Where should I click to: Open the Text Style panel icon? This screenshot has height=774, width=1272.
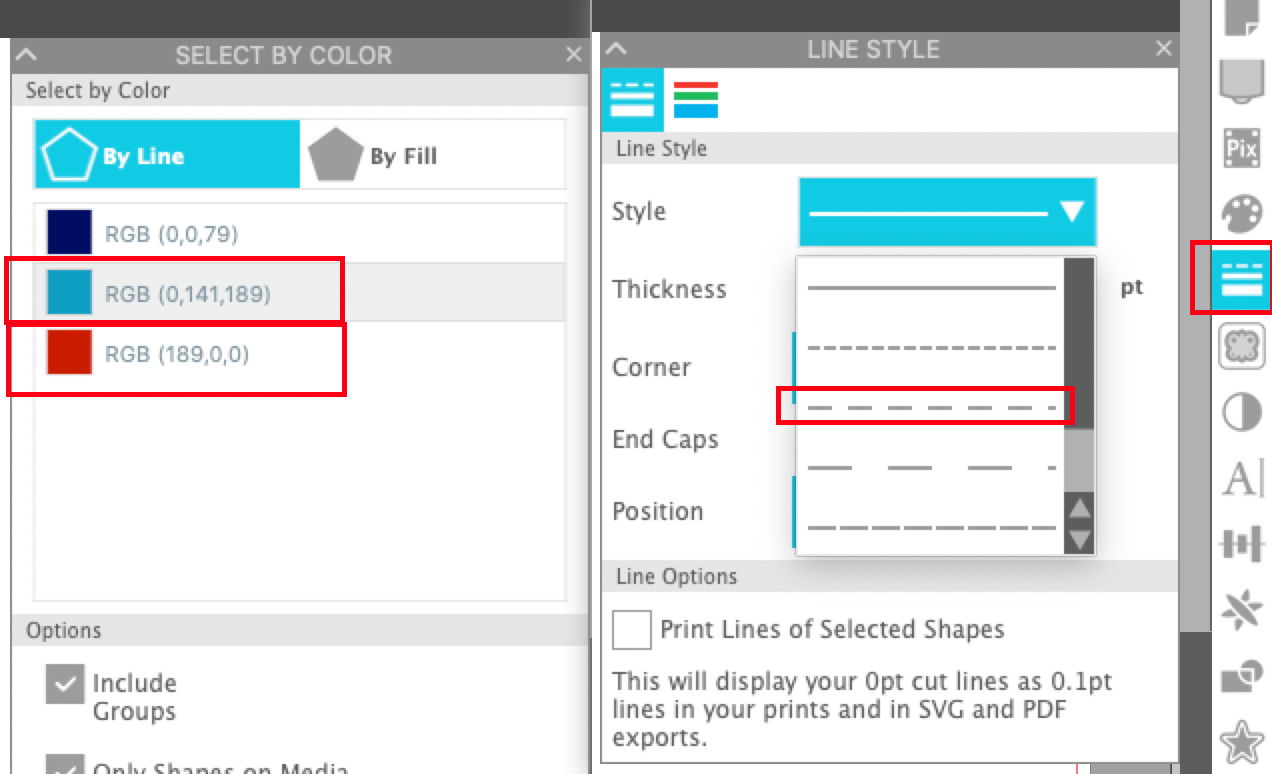click(1241, 478)
